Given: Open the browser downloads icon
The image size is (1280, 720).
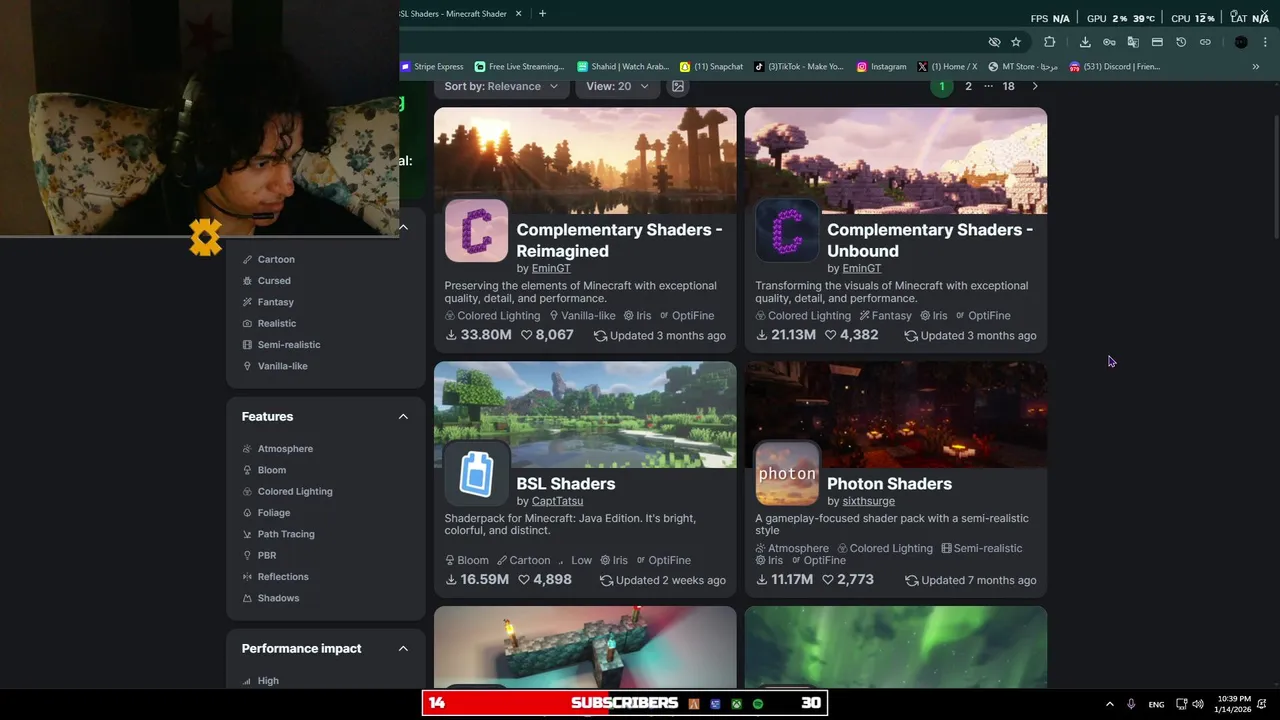Looking at the screenshot, I should pos(1085,42).
